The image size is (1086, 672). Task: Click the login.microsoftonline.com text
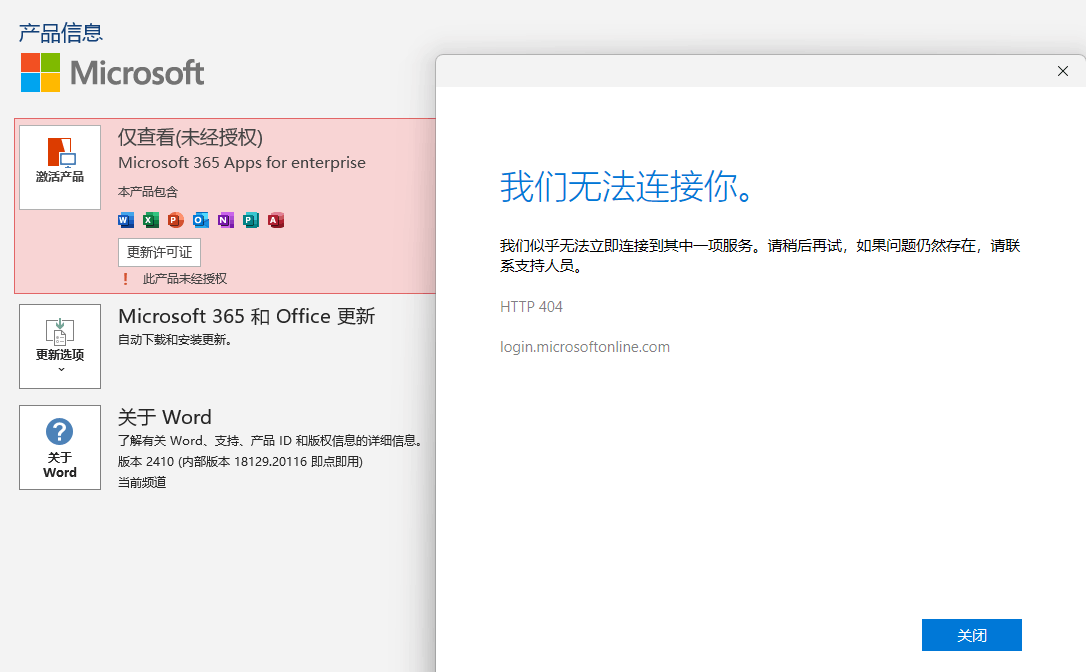tap(585, 346)
